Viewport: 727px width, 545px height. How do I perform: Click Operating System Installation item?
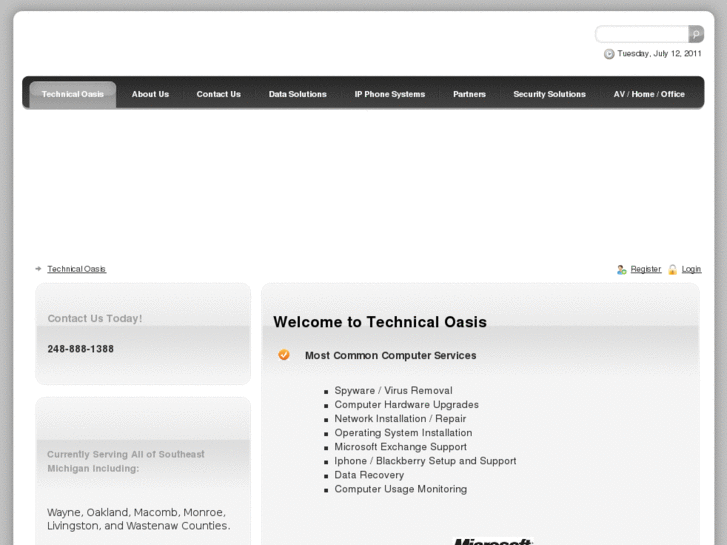coord(403,433)
